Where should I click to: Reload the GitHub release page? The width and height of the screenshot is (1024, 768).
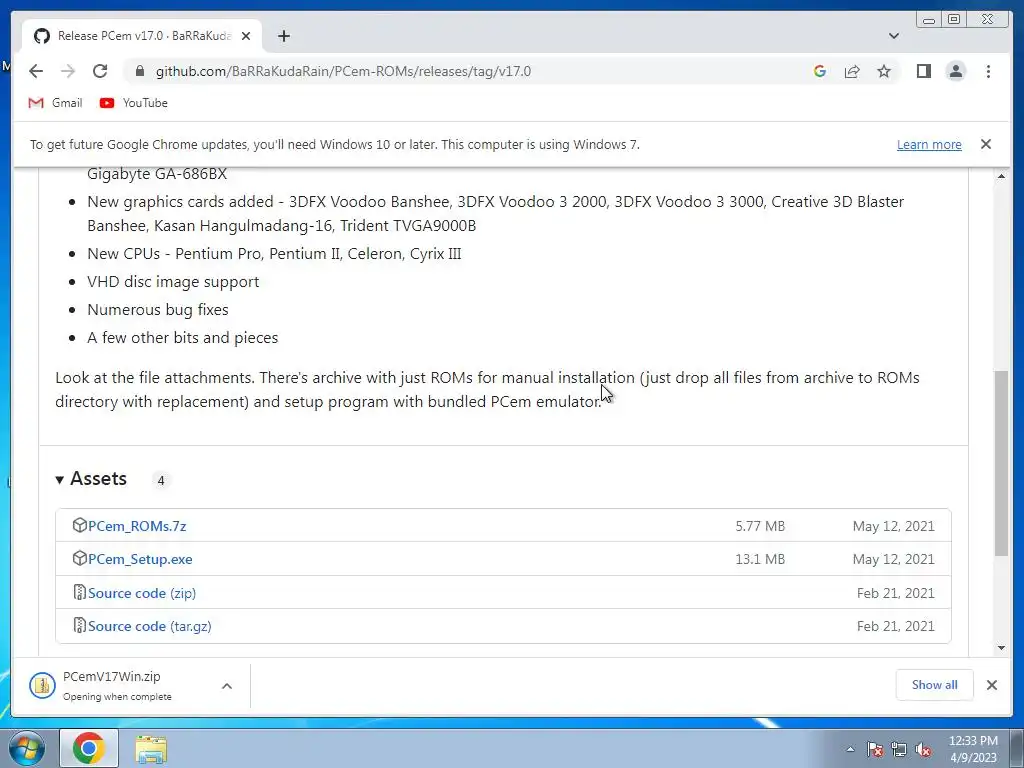[x=100, y=71]
